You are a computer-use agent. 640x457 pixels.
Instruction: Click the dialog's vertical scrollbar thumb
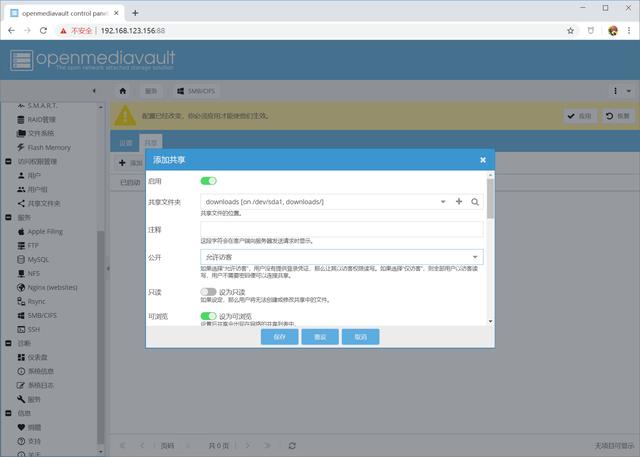pyautogui.click(x=491, y=198)
